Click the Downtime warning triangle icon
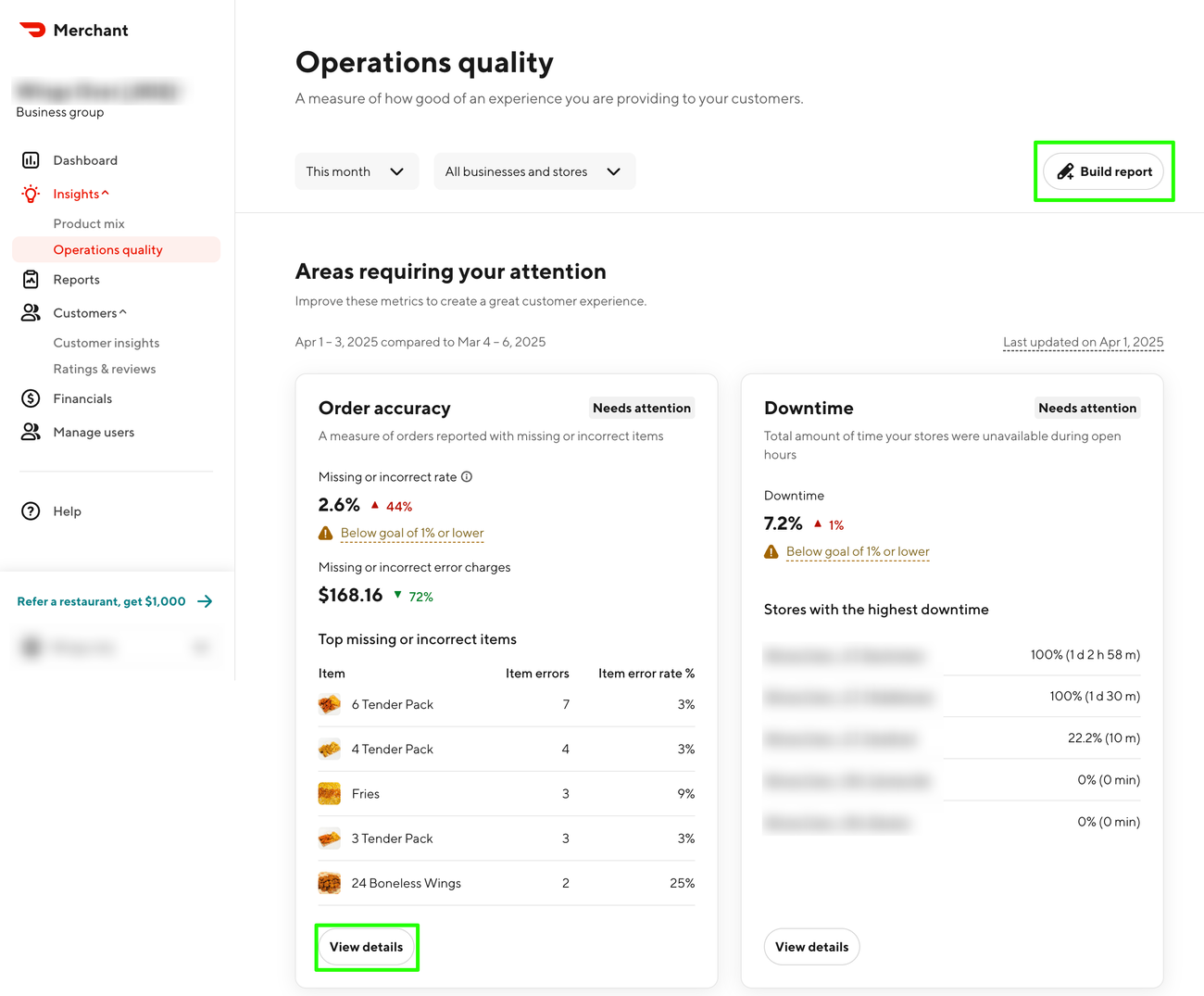 (771, 552)
